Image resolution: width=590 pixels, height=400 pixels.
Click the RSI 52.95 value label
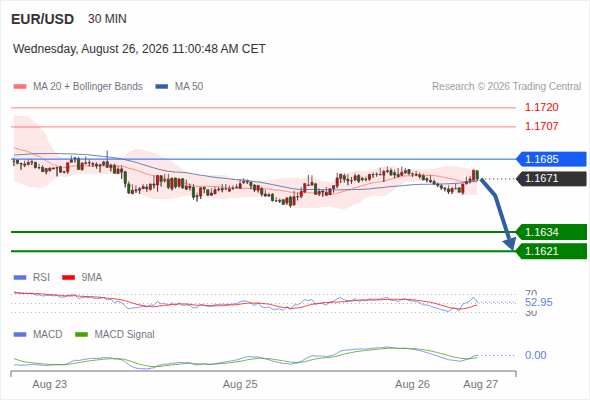tap(539, 303)
